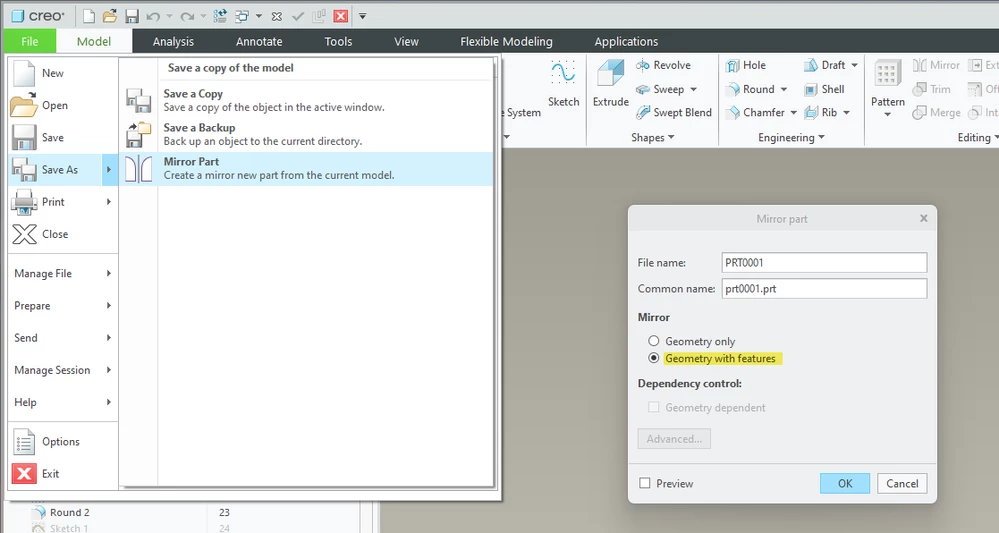999x533 pixels.
Task: Switch to the Flexible Modeling tab
Action: [507, 41]
